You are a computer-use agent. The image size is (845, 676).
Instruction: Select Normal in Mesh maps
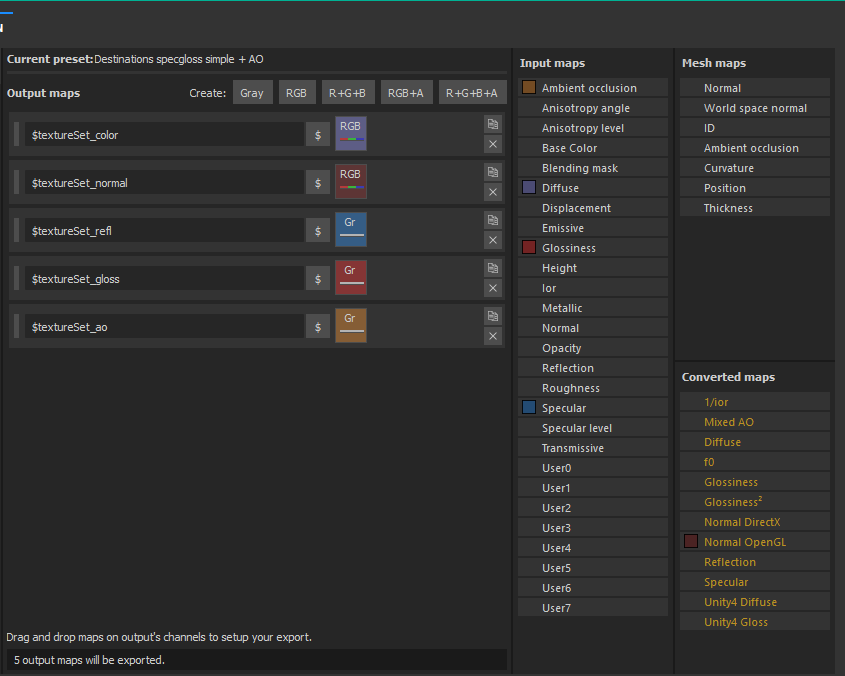(x=754, y=87)
